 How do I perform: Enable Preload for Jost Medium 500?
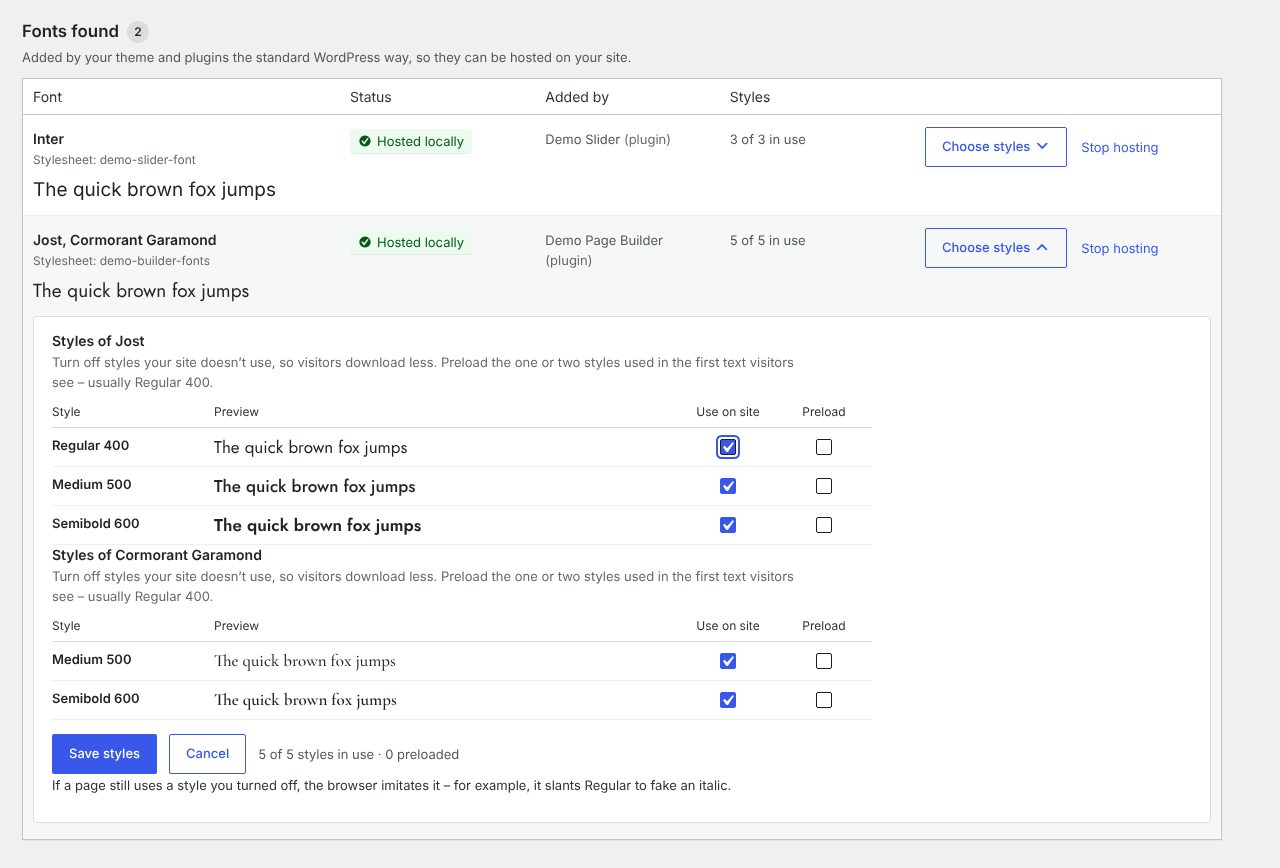click(824, 486)
